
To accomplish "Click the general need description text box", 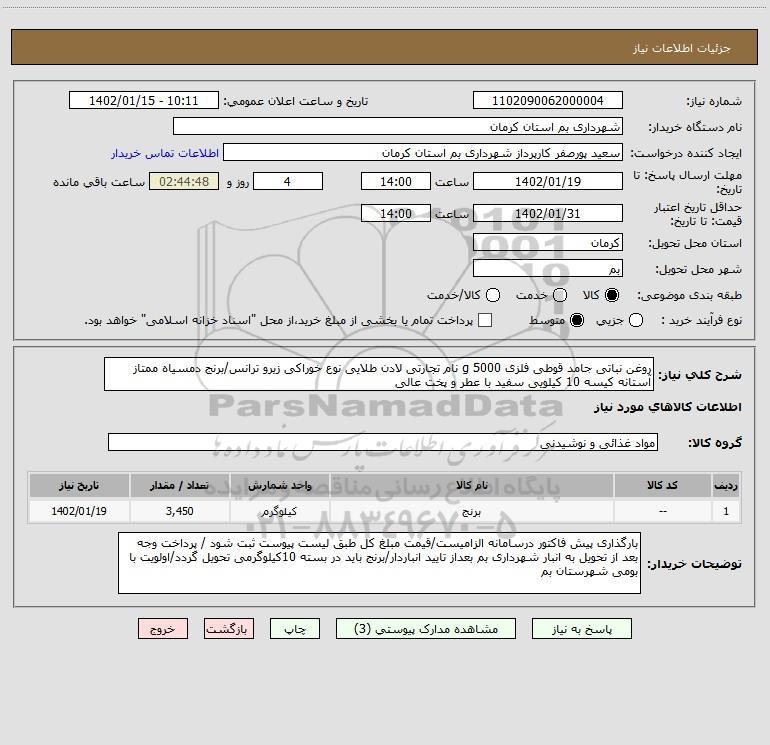I will click(379, 375).
